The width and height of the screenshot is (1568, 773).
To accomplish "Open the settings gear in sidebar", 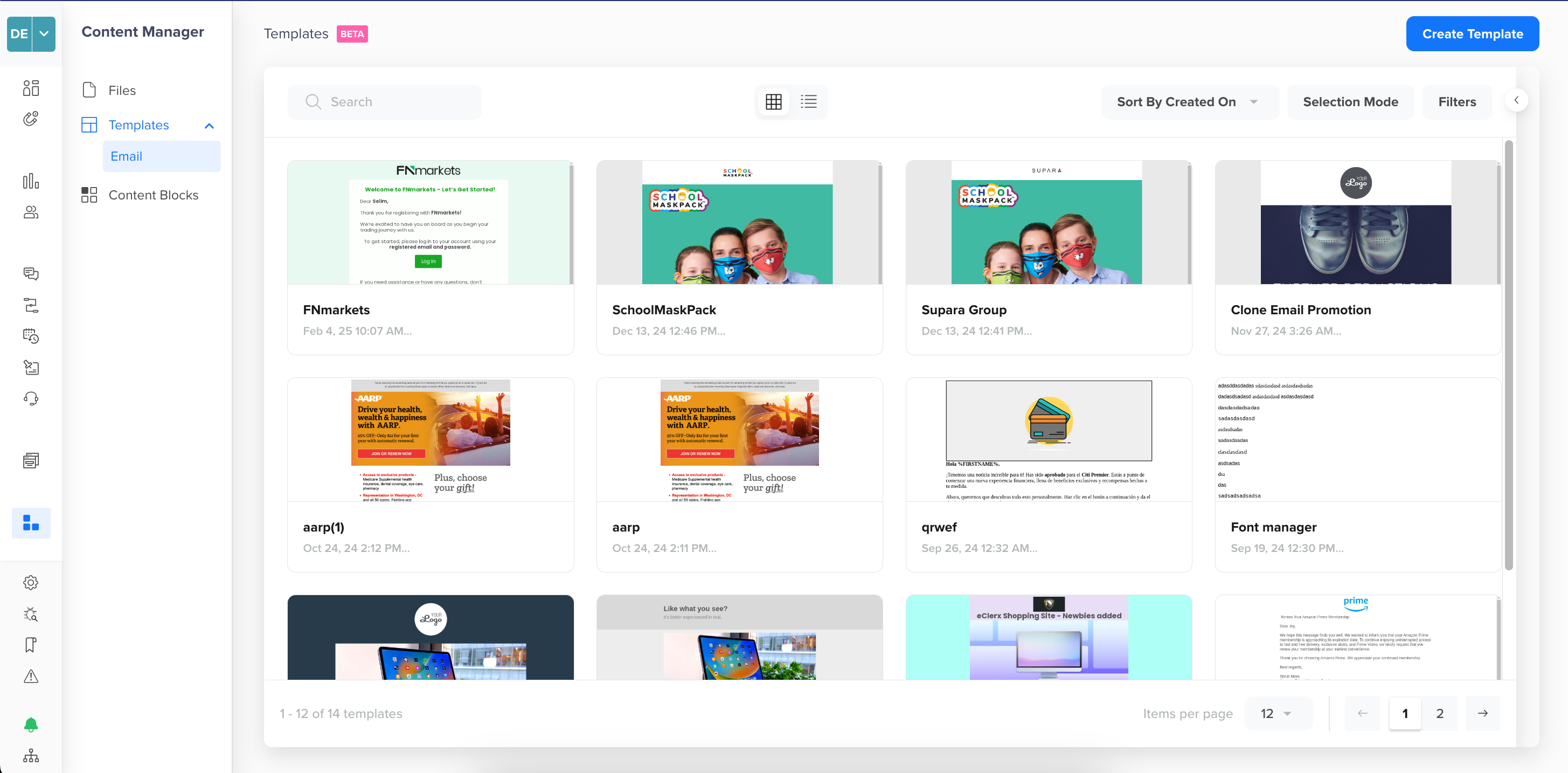I will pos(30,582).
